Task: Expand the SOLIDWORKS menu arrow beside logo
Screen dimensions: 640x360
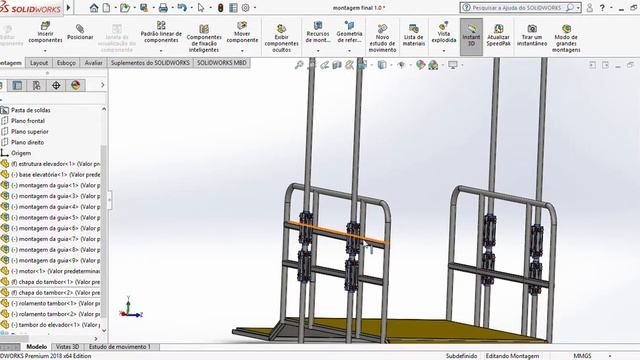Action: coord(68,8)
